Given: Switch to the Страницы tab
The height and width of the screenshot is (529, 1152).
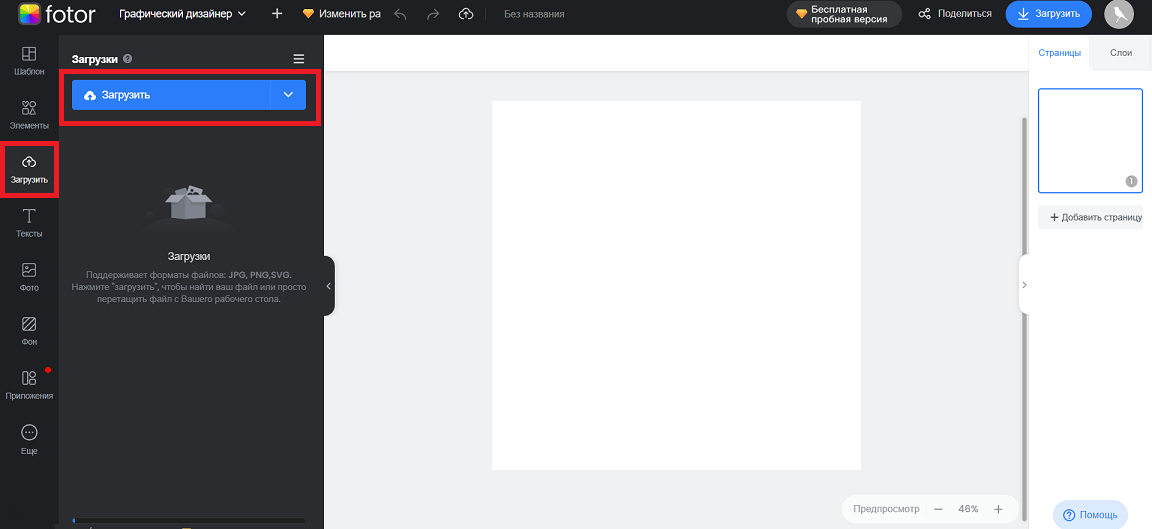Looking at the screenshot, I should click(x=1059, y=53).
